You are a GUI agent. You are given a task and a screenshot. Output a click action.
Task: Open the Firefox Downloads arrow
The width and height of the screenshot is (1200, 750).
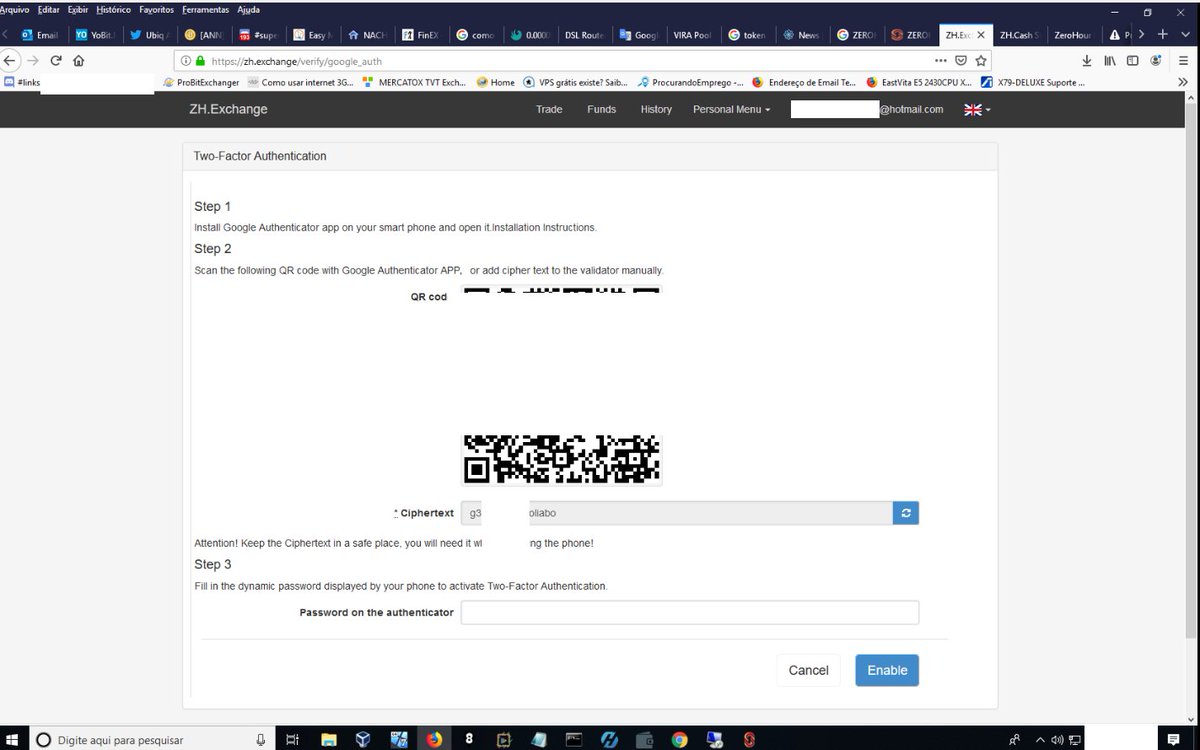(x=1087, y=60)
